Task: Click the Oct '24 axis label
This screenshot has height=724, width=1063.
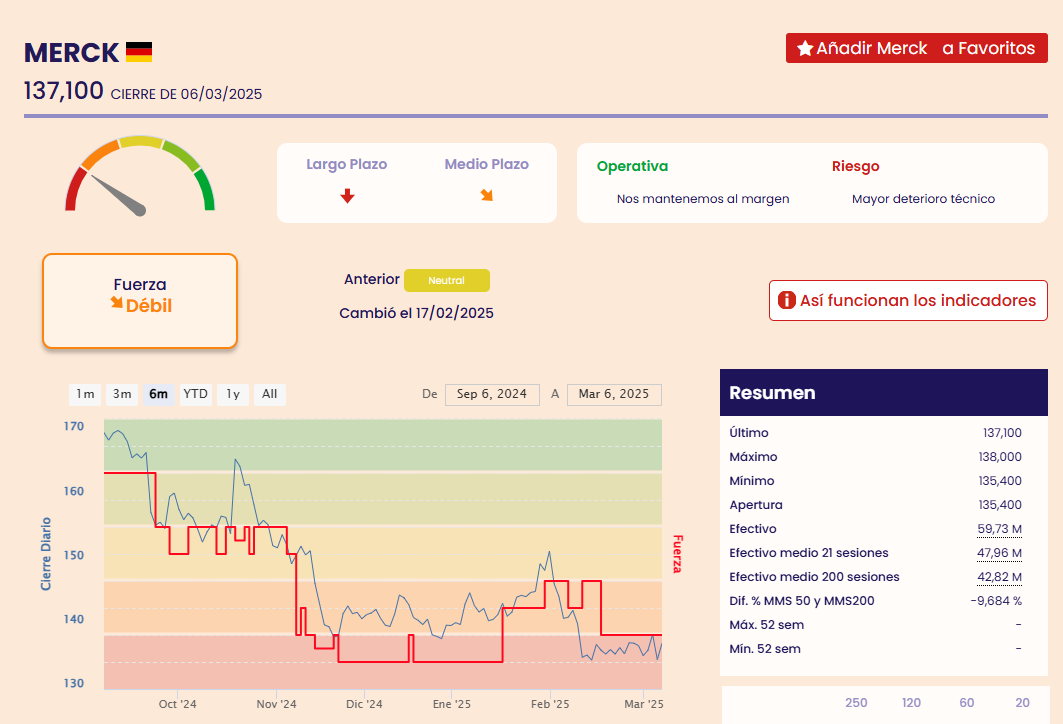Action: 178,704
